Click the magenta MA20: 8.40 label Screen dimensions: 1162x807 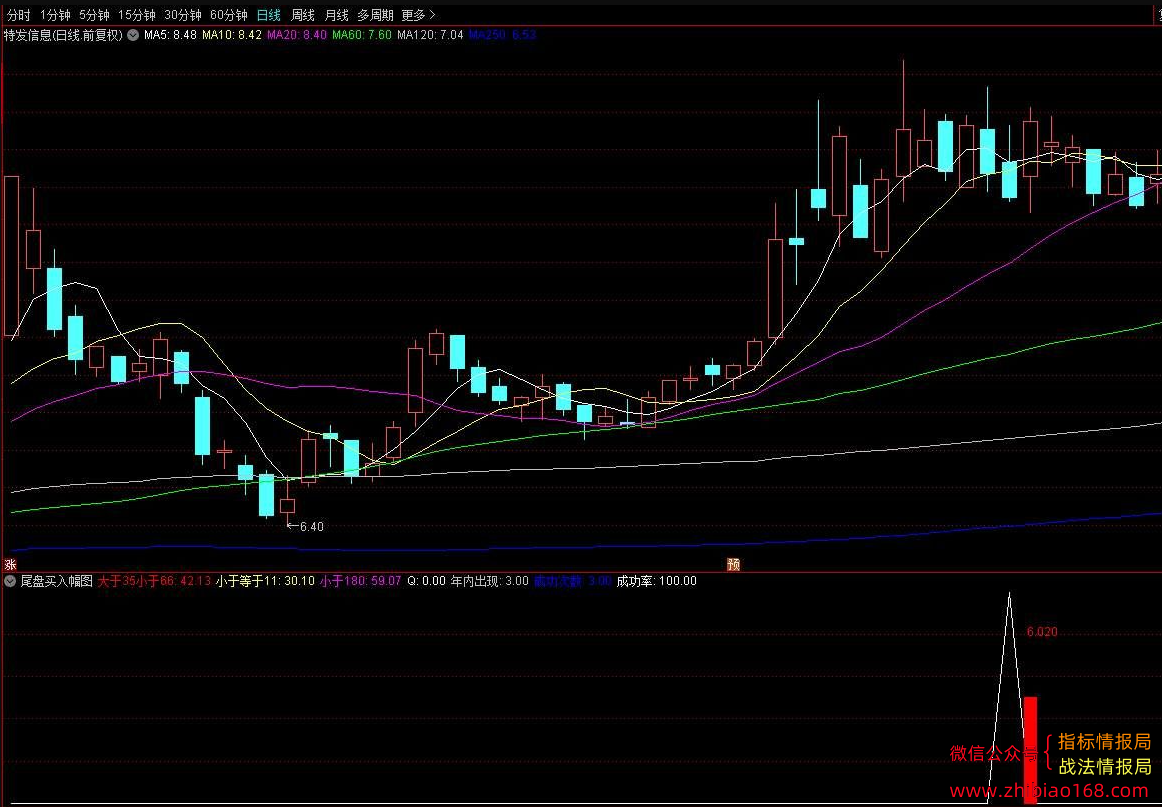pyautogui.click(x=297, y=35)
